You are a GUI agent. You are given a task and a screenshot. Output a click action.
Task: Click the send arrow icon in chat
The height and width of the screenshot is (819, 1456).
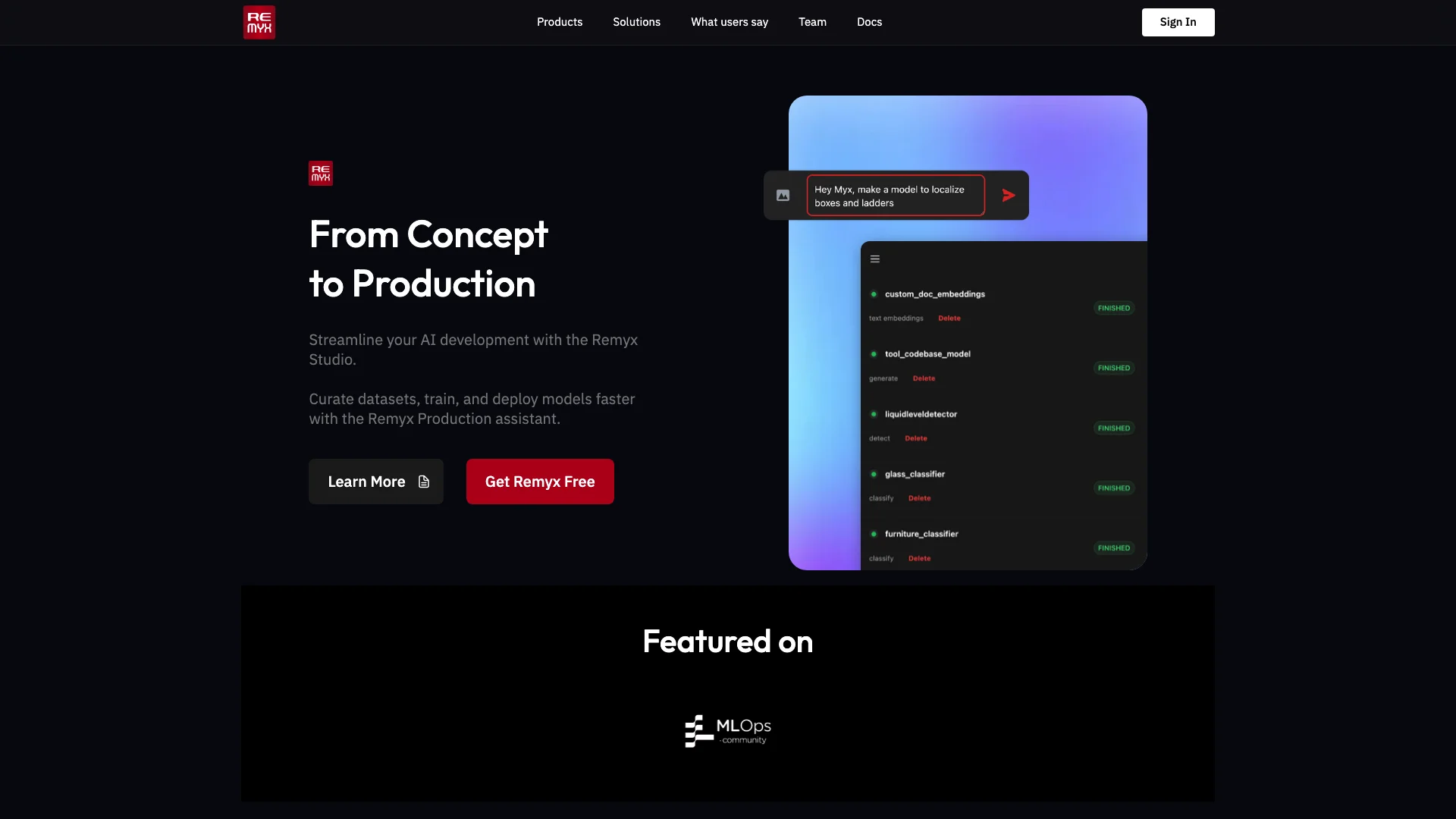(1008, 195)
